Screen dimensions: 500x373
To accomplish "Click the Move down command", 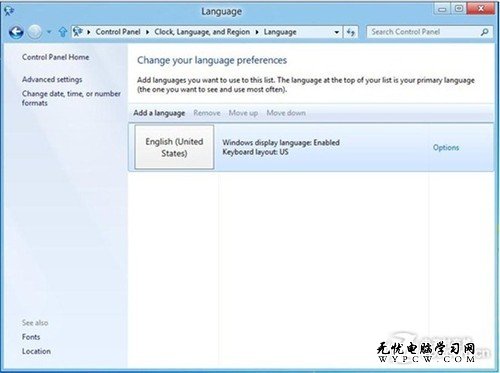I will click(x=286, y=113).
